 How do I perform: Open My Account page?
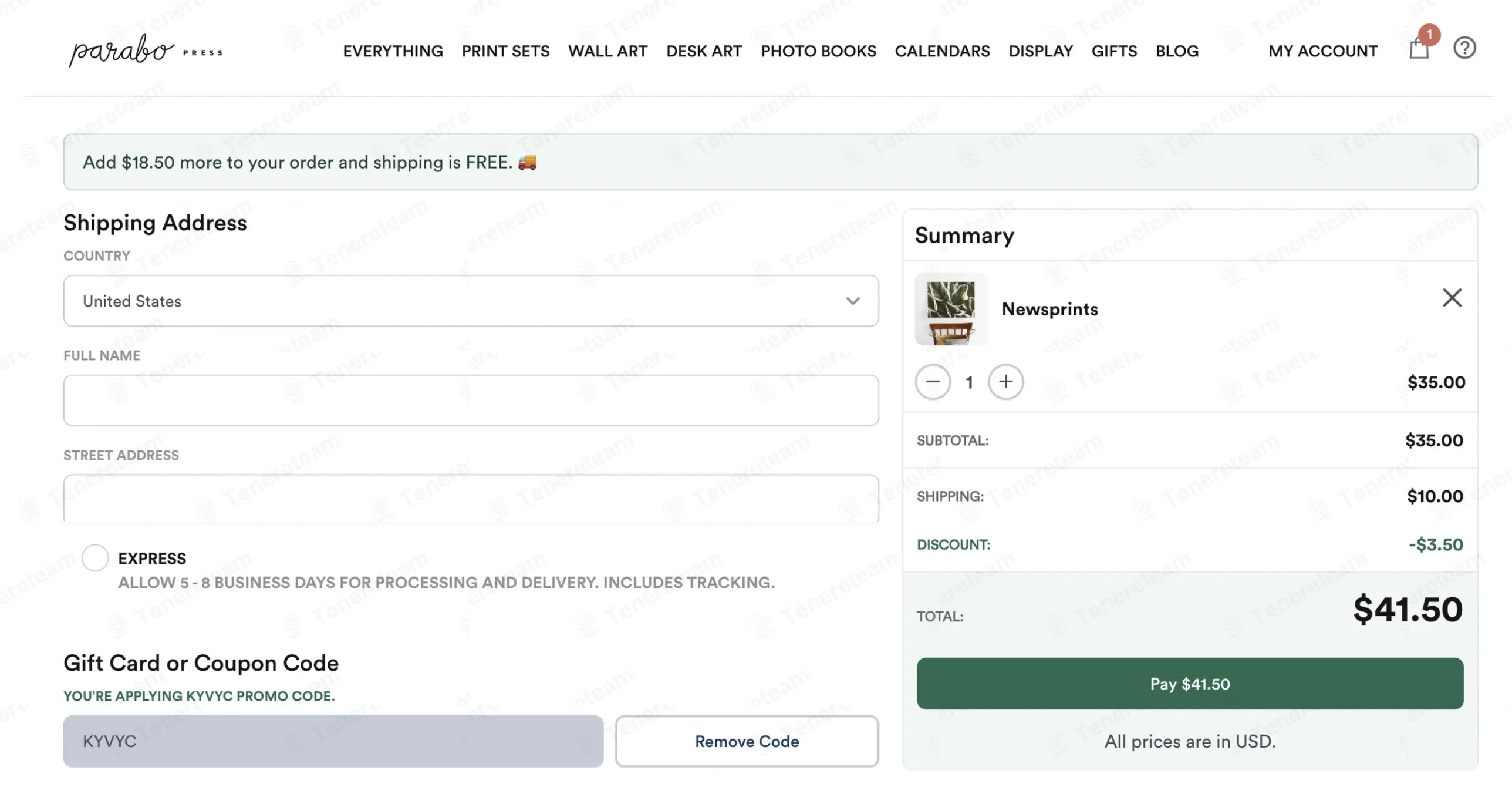tap(1322, 51)
